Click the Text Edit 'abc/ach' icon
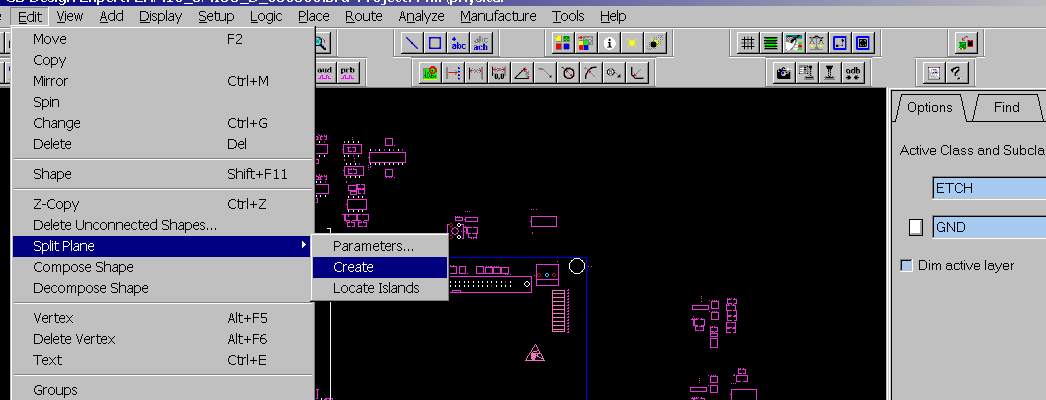The width and height of the screenshot is (1046, 400). point(481,43)
